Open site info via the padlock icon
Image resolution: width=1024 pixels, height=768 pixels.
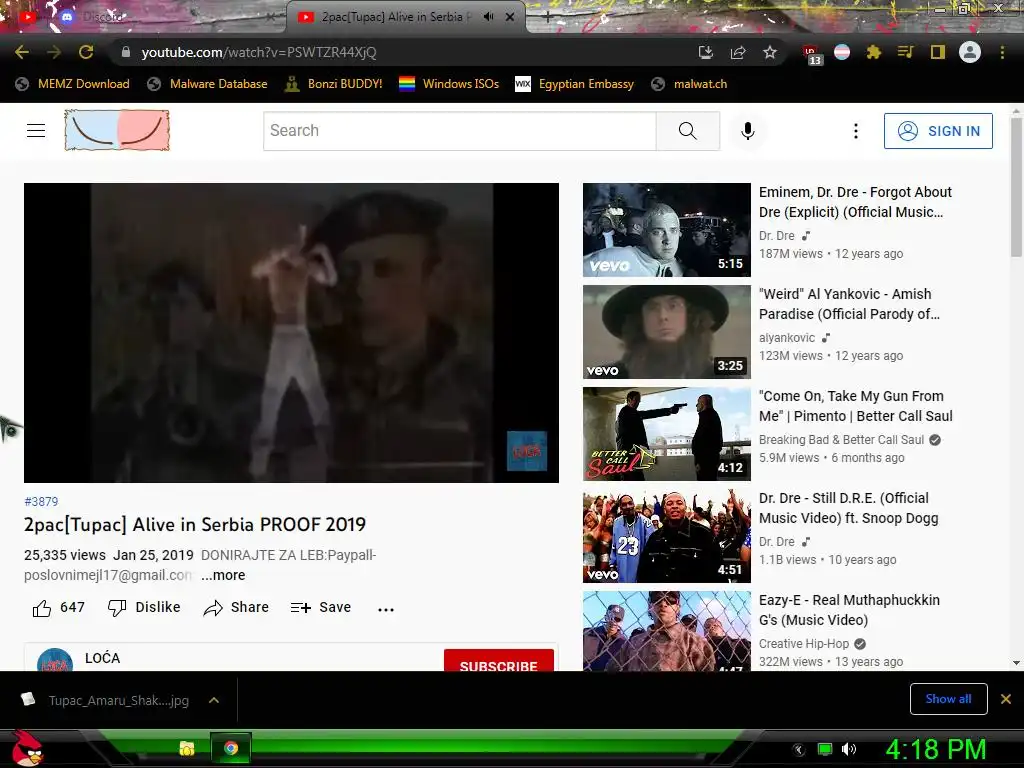(126, 52)
